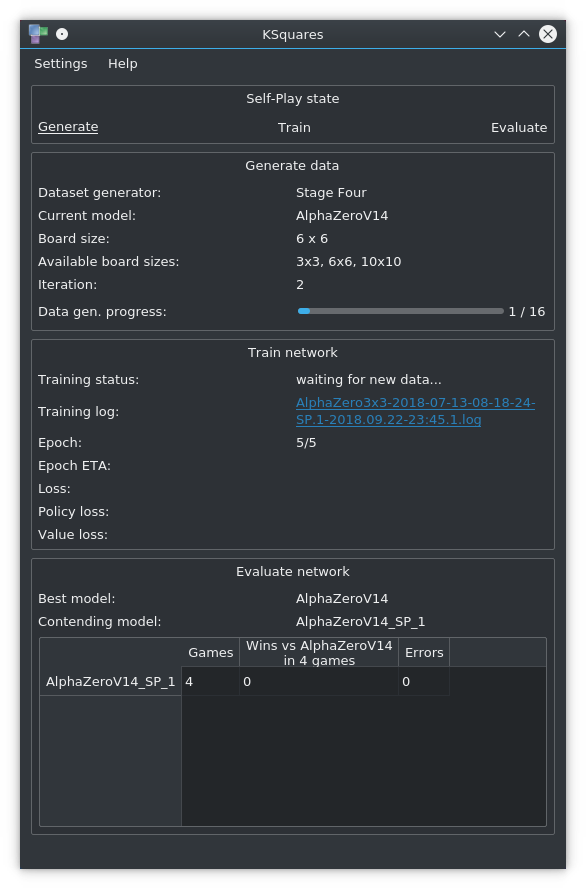The width and height of the screenshot is (586, 889).
Task: Click the data generation progress bar
Action: (401, 311)
